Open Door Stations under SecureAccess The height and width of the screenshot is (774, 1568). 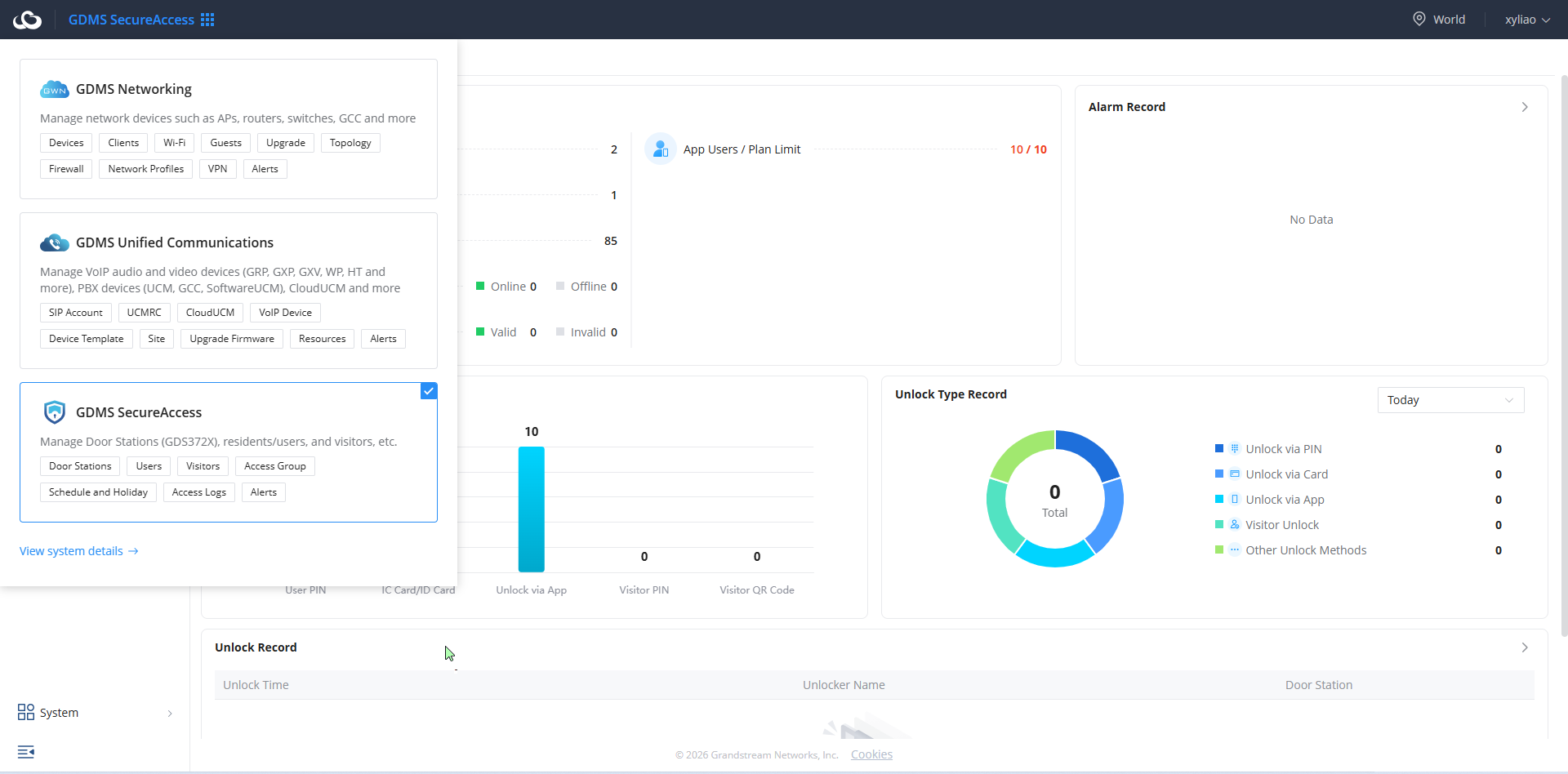[80, 466]
